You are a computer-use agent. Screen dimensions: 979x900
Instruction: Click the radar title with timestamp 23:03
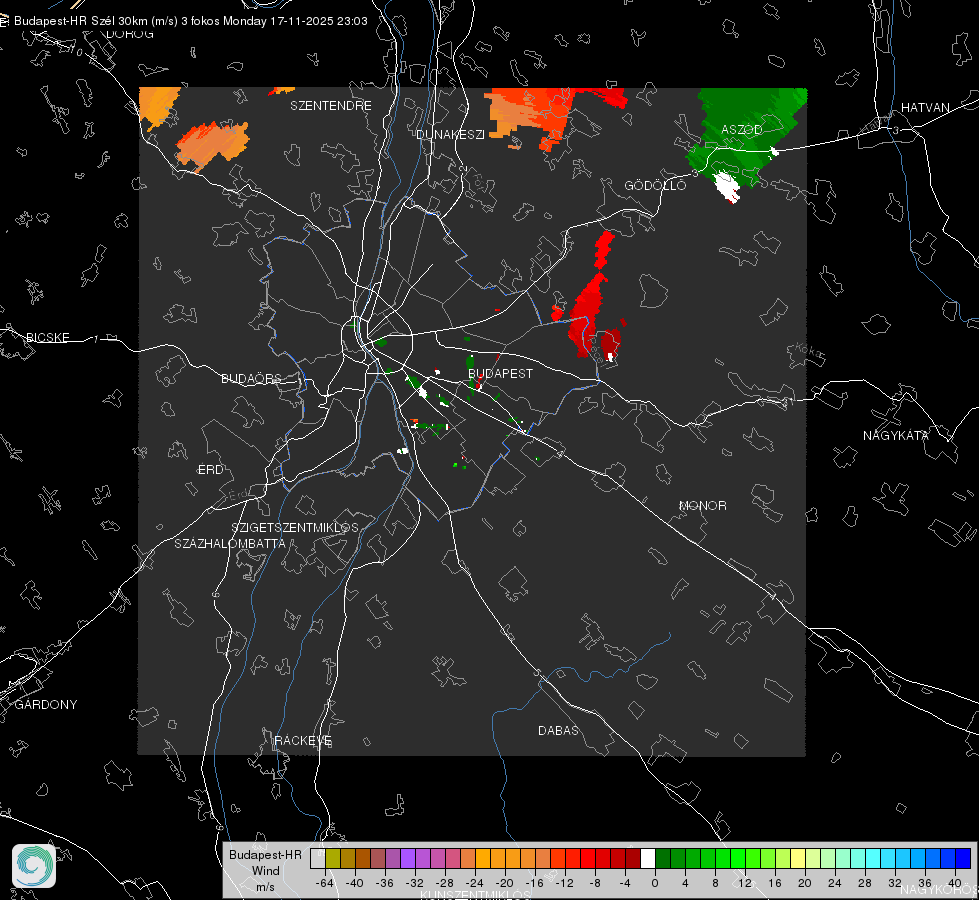tap(190, 21)
